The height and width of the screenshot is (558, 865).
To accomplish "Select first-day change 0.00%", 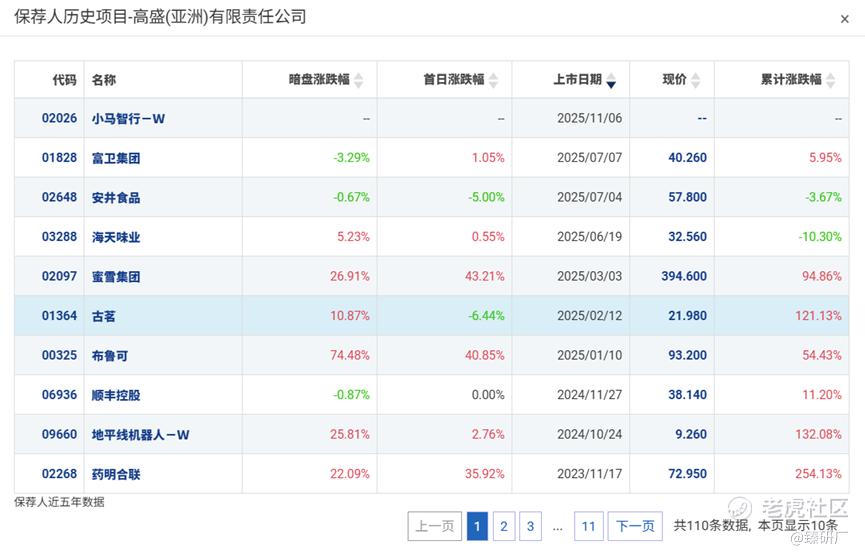I will pyautogui.click(x=488, y=395).
